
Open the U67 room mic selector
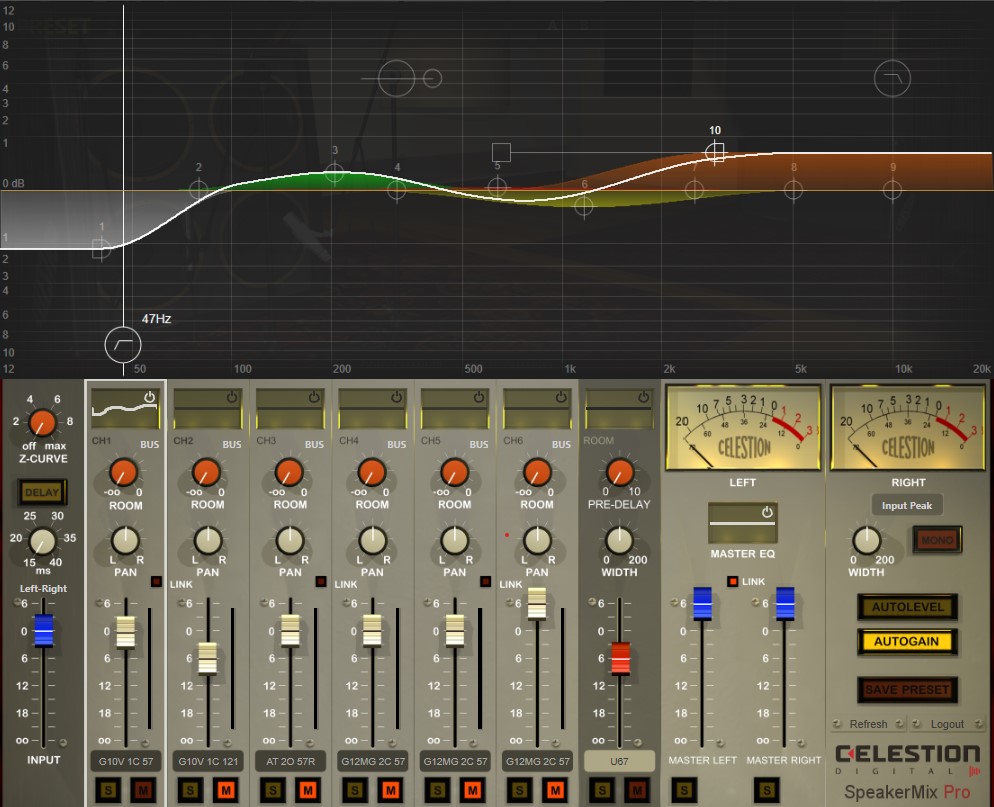click(x=619, y=761)
